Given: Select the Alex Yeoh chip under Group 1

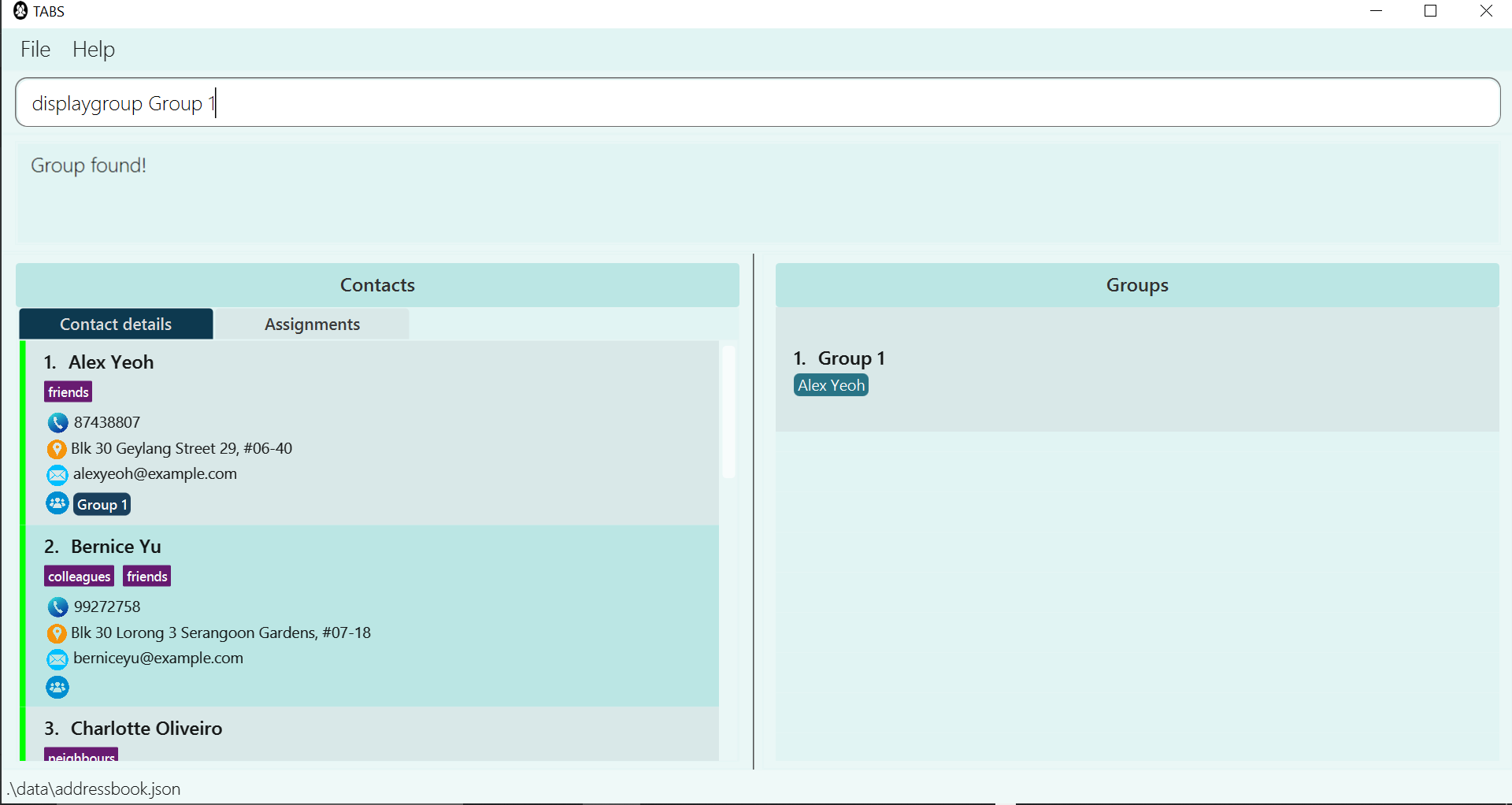Looking at the screenshot, I should click(x=831, y=385).
